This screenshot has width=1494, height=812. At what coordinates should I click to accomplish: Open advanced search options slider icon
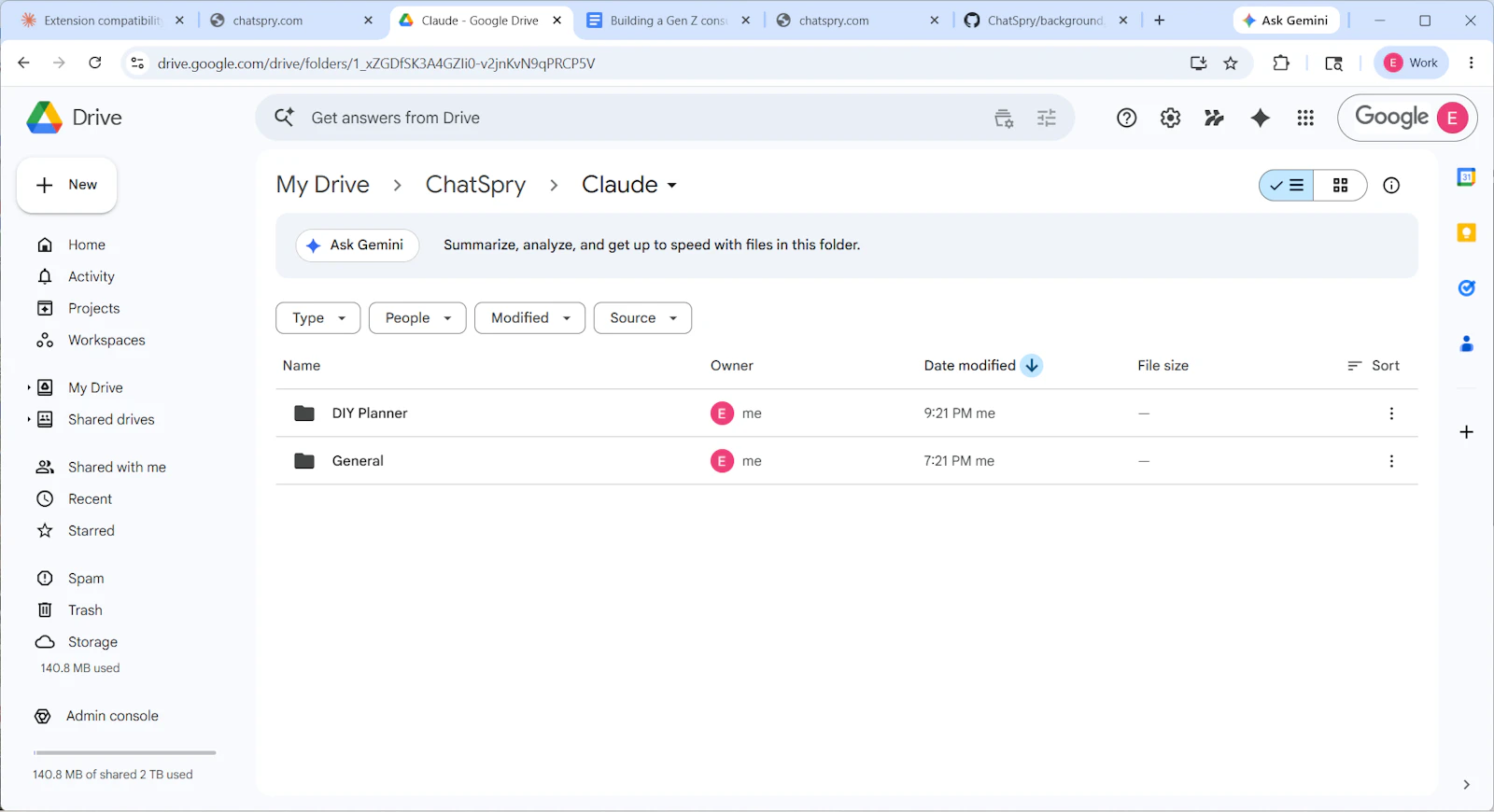tap(1047, 118)
